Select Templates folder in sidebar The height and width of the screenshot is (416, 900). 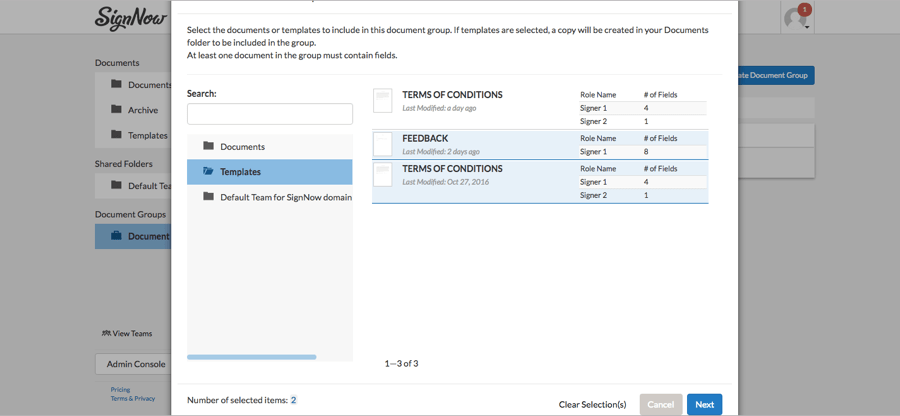tap(147, 135)
